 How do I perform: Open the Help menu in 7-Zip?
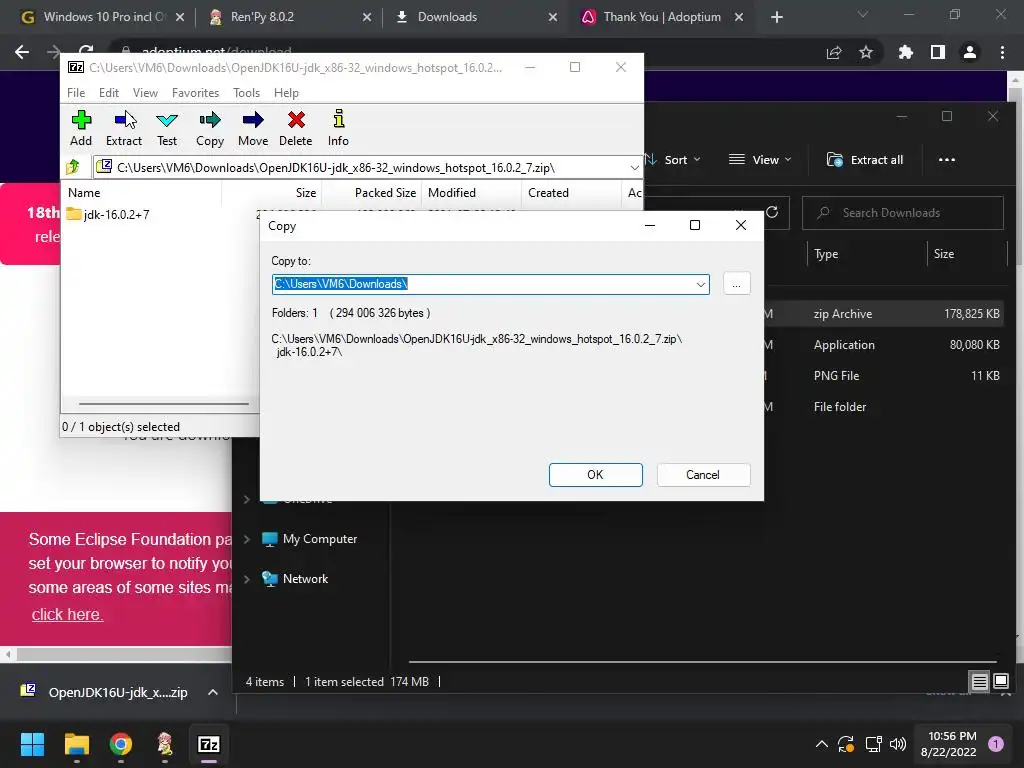tap(286, 93)
